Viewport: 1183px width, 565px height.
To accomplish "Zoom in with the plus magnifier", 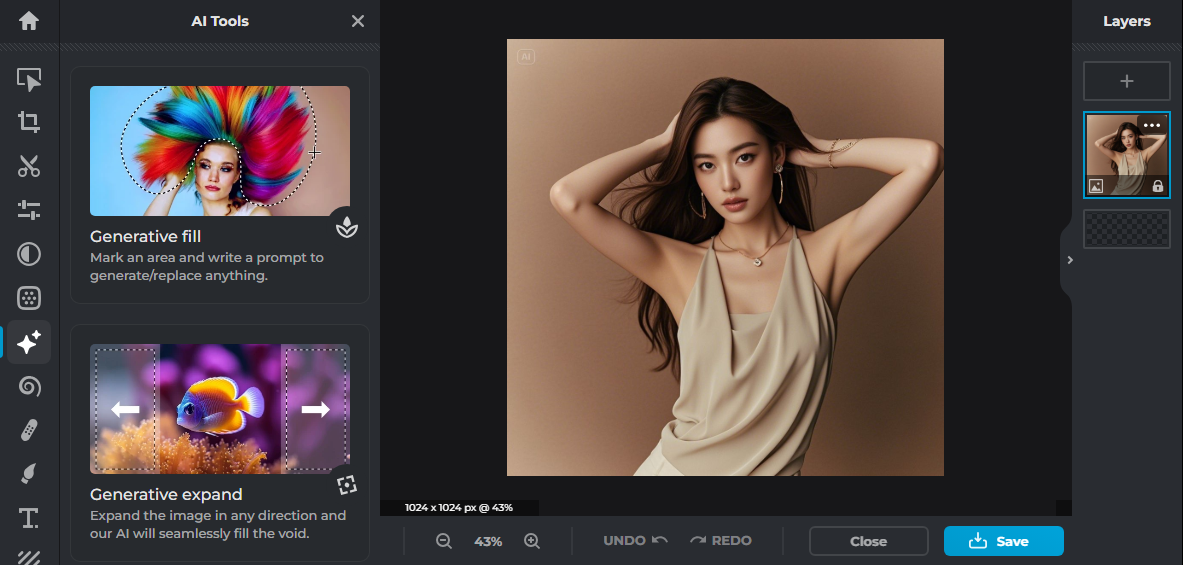I will (x=532, y=541).
